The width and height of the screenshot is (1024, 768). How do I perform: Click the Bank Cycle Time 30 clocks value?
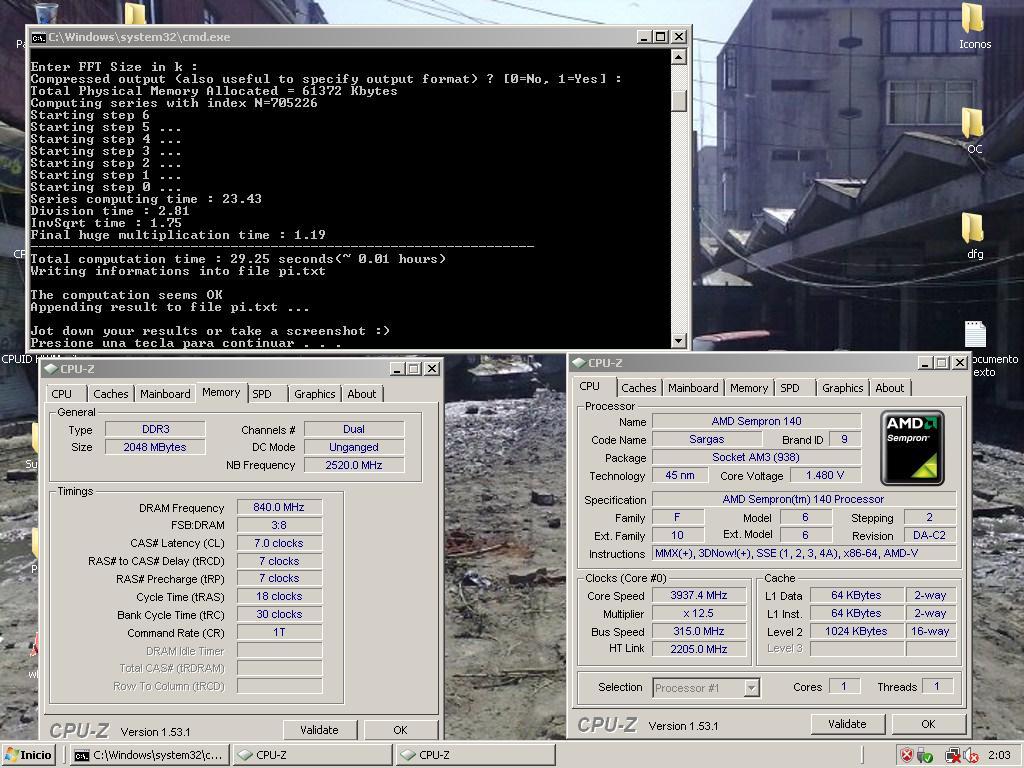coord(279,615)
